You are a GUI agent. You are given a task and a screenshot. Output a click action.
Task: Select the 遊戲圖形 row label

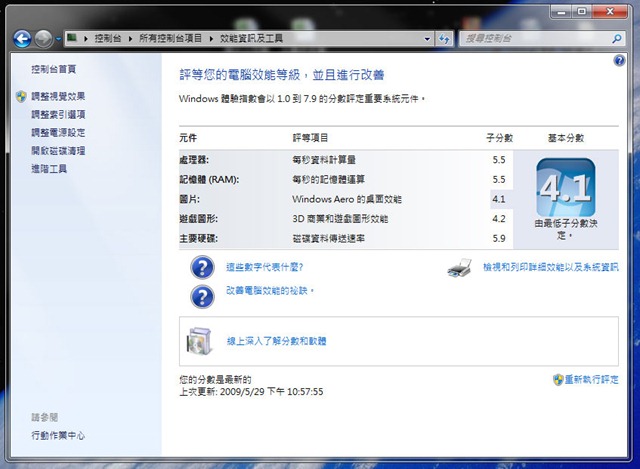(x=198, y=219)
